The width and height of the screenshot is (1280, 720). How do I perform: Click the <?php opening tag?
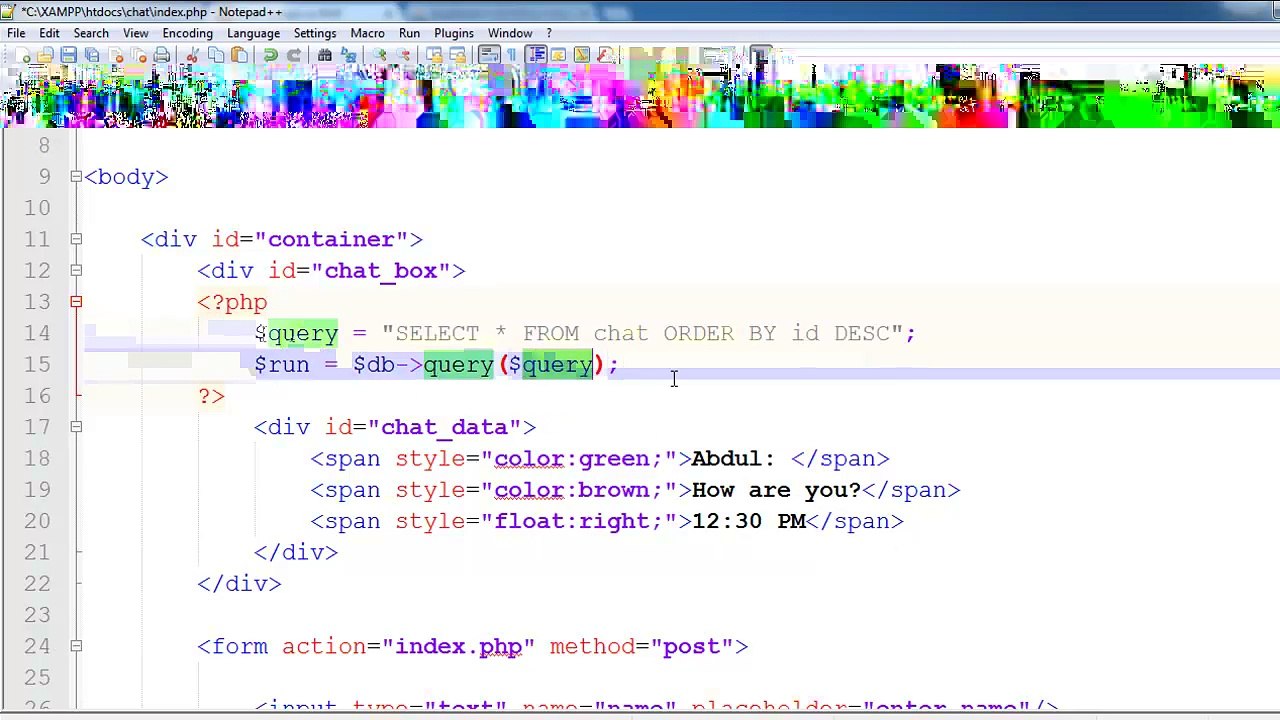tap(232, 302)
